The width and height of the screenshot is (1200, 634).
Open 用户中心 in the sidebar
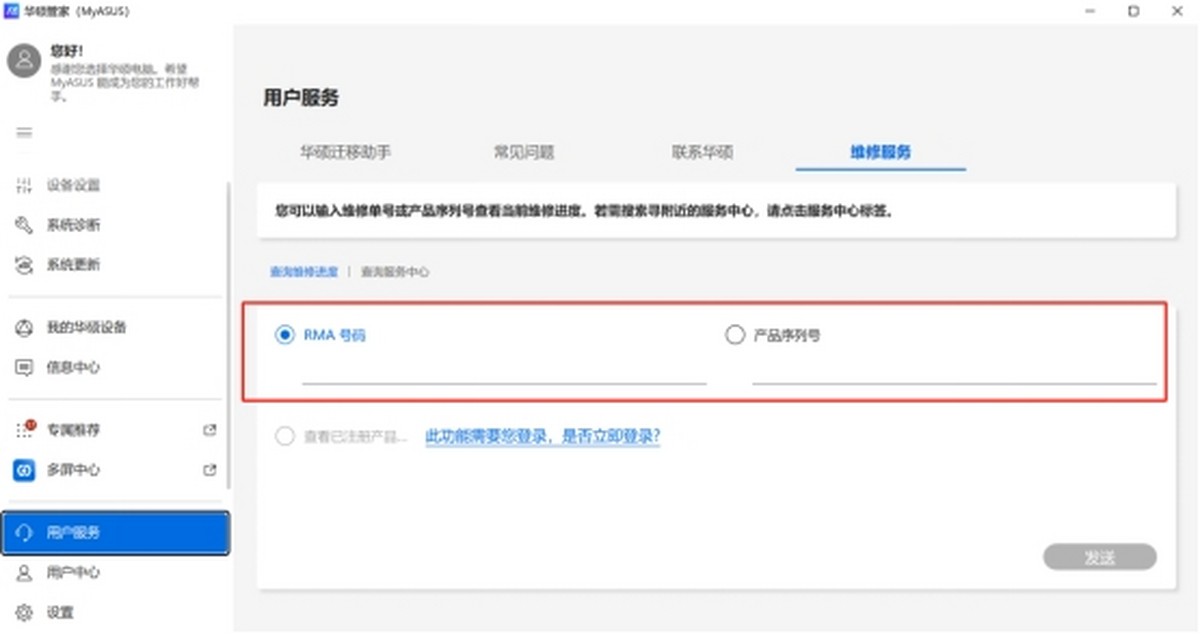click(73, 573)
